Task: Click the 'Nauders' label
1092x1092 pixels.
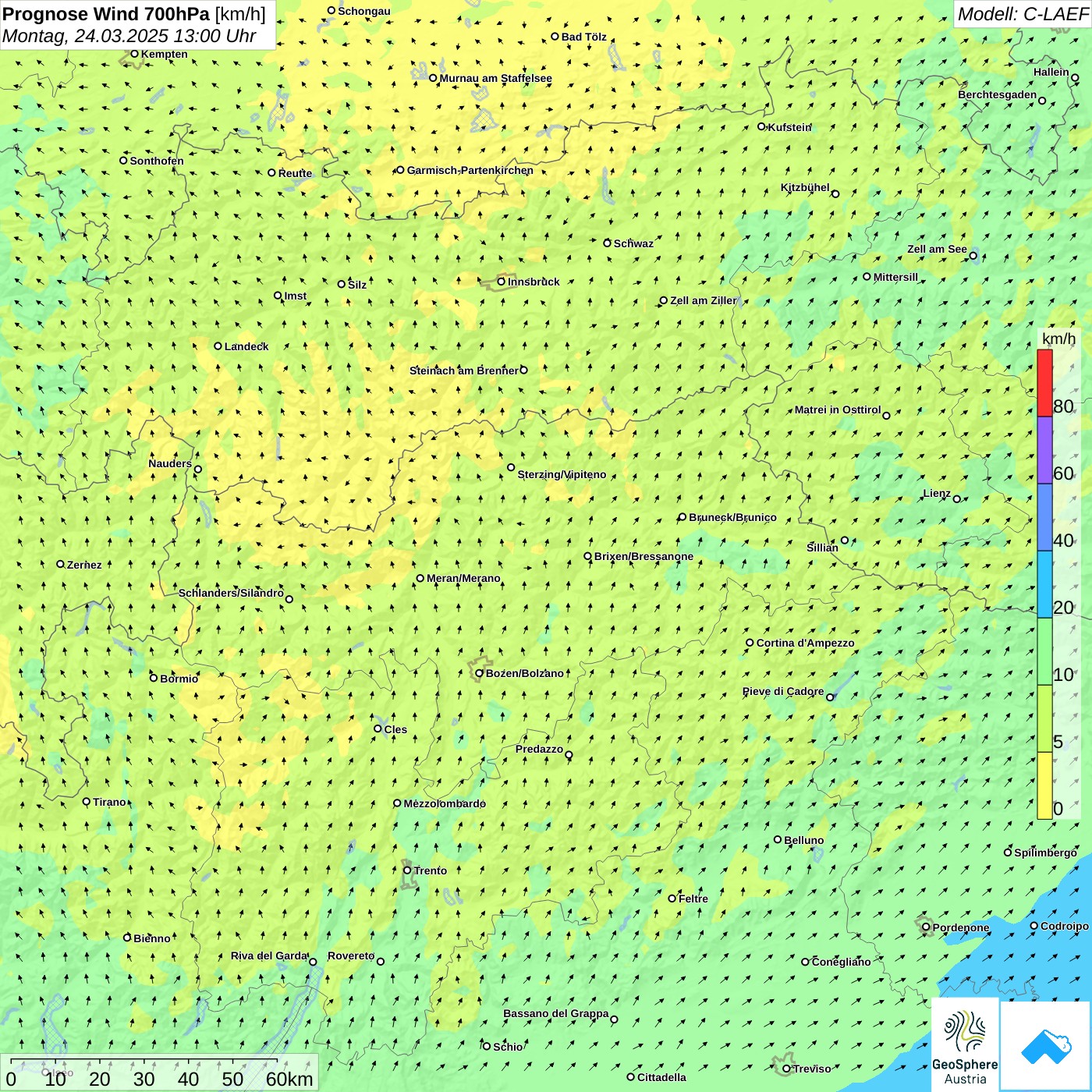Action: pos(170,463)
